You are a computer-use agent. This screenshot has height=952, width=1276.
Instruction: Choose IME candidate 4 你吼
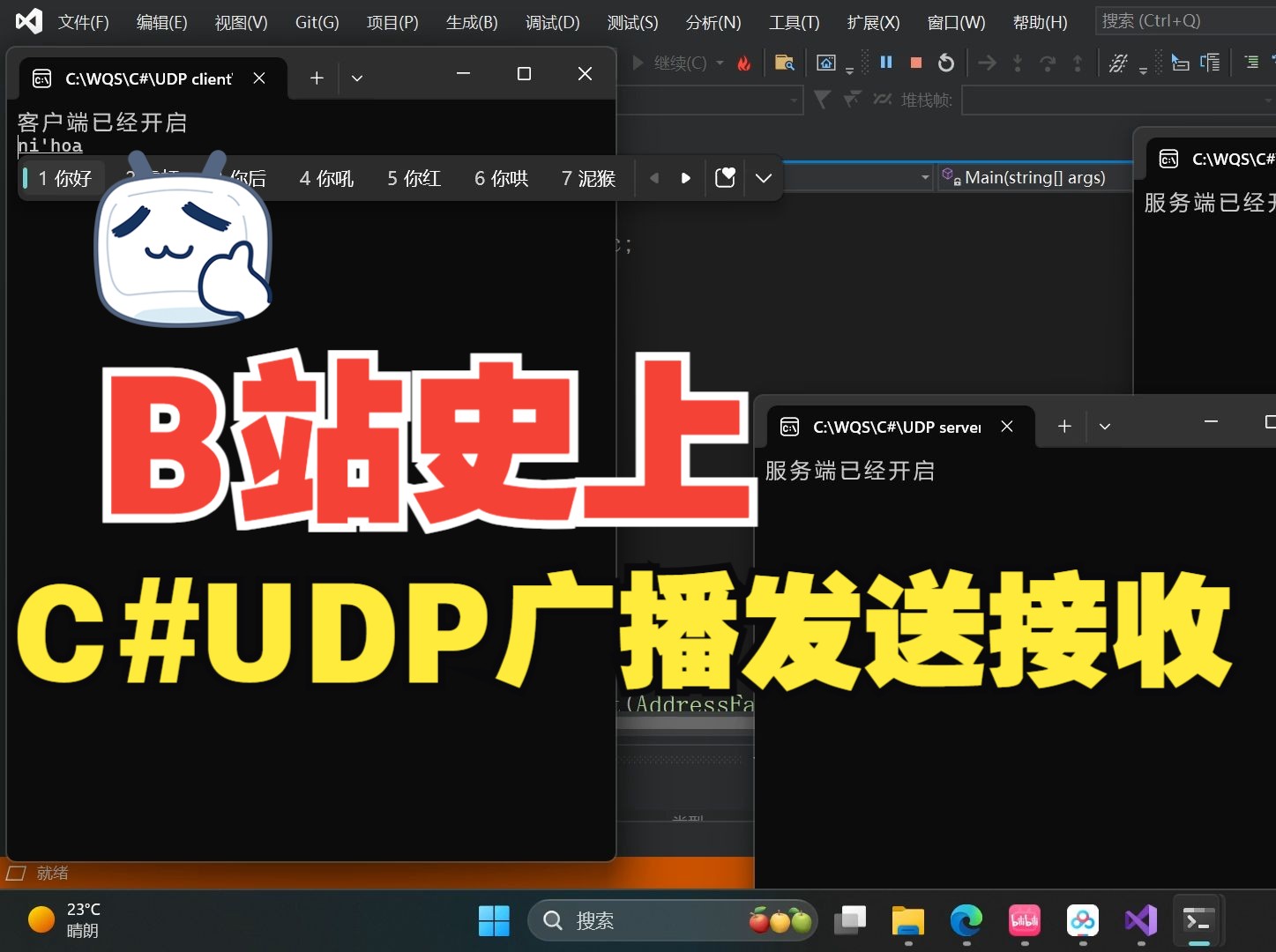point(326,178)
